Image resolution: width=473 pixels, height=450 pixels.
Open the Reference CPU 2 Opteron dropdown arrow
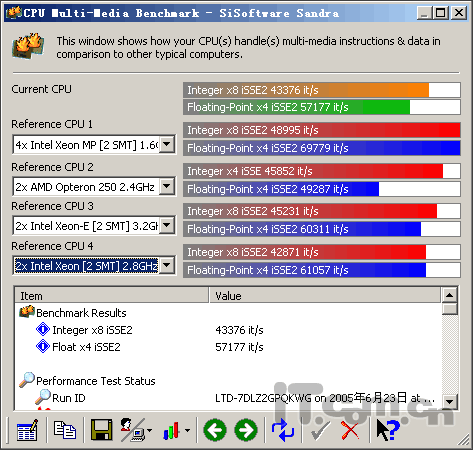pos(167,186)
